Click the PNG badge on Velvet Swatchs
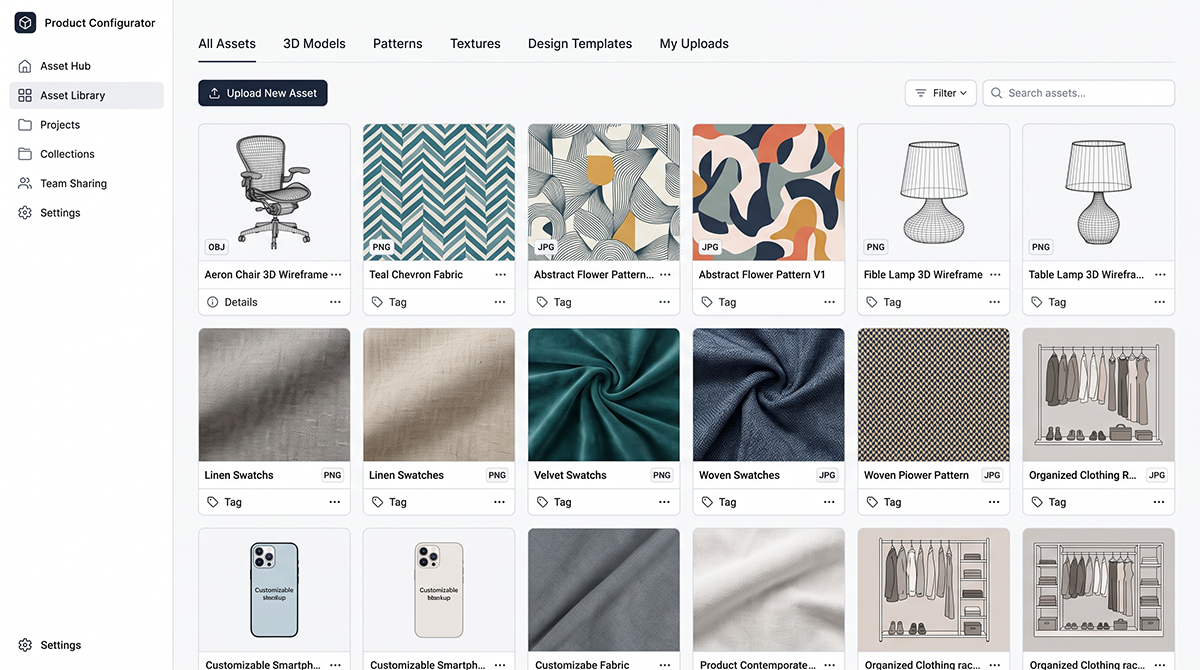This screenshot has width=1200, height=670. tap(662, 475)
